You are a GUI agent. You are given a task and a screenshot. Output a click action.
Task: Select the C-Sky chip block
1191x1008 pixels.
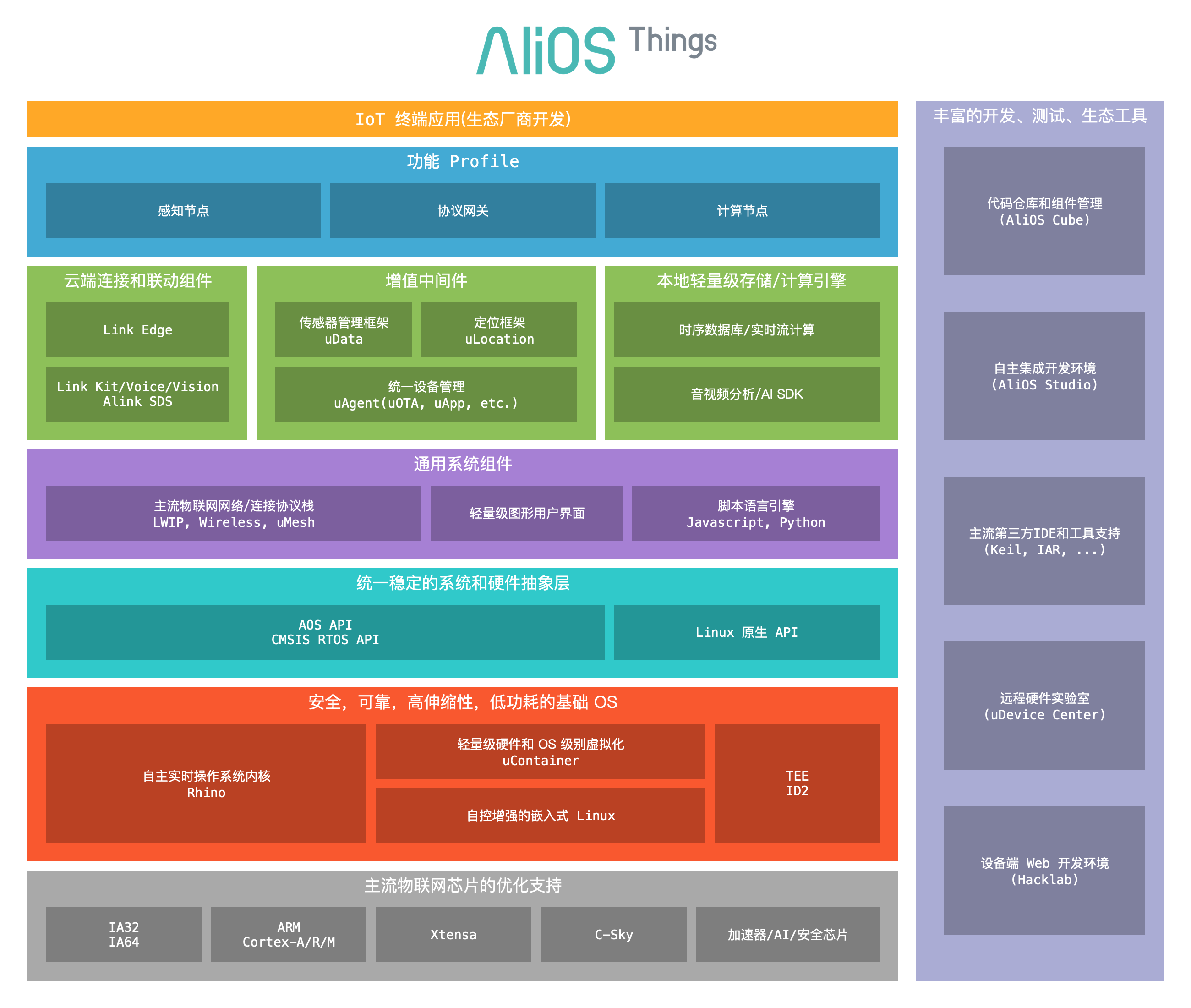613,934
